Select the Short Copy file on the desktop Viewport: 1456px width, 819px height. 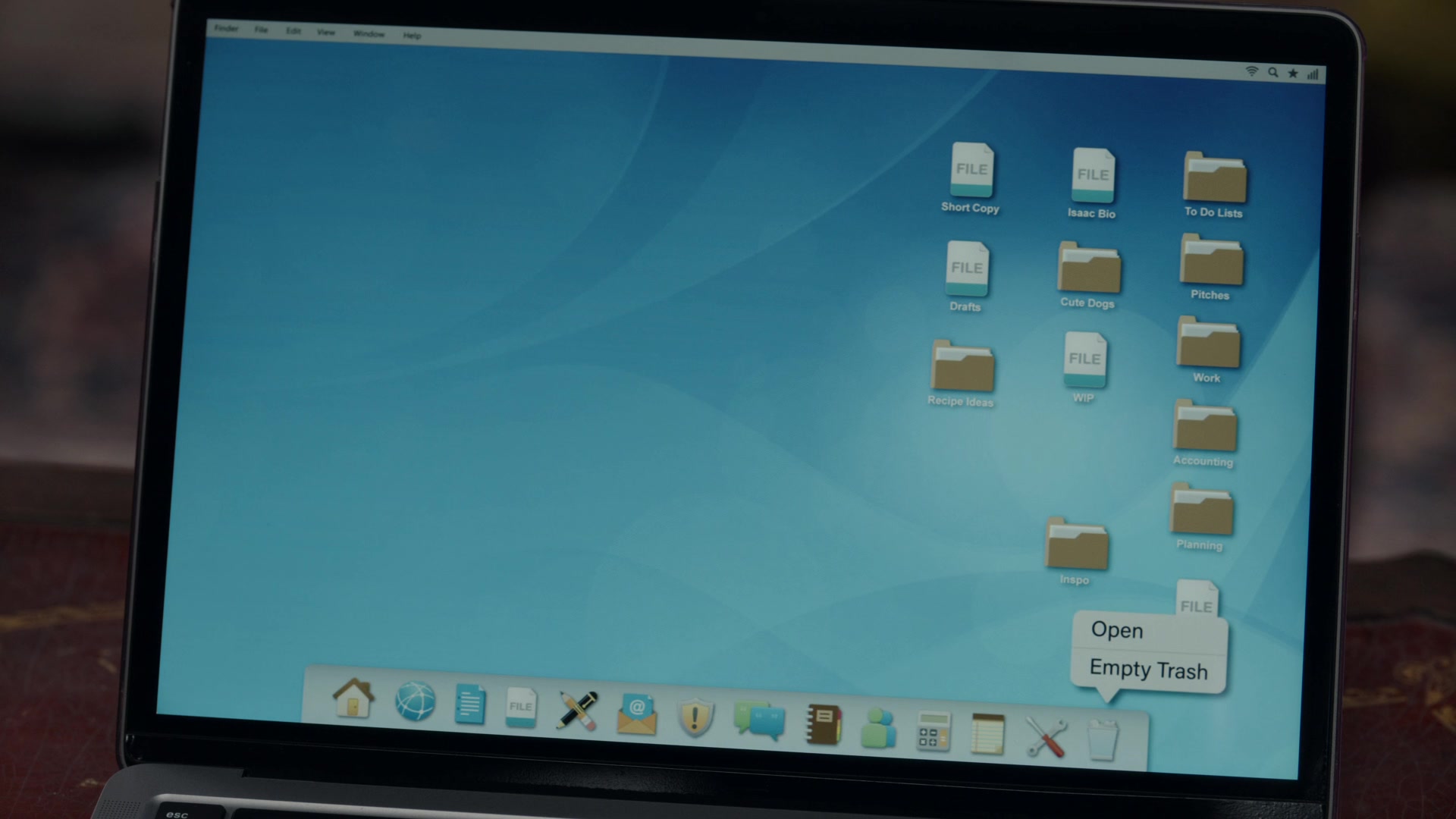coord(971,178)
